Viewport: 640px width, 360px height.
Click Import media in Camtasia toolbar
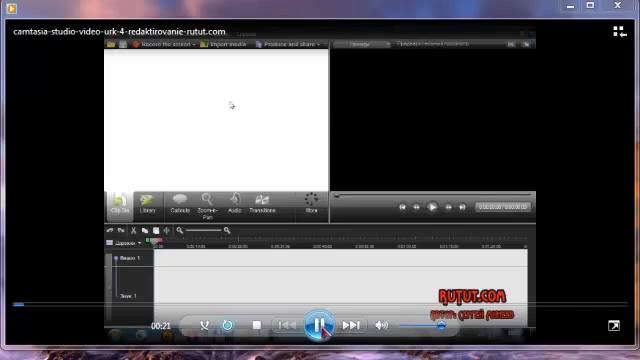[223, 44]
